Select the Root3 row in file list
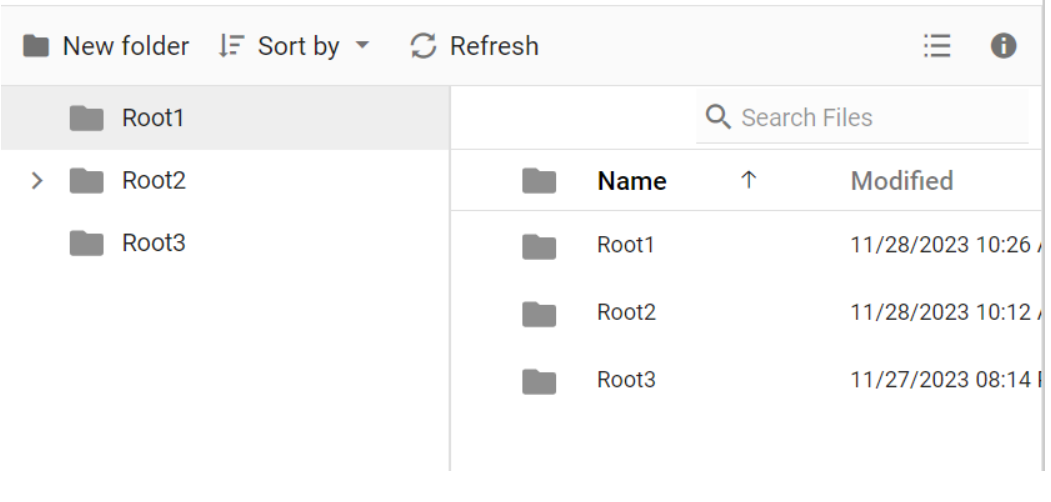Screen dimensions: 1051x502 click(626, 380)
